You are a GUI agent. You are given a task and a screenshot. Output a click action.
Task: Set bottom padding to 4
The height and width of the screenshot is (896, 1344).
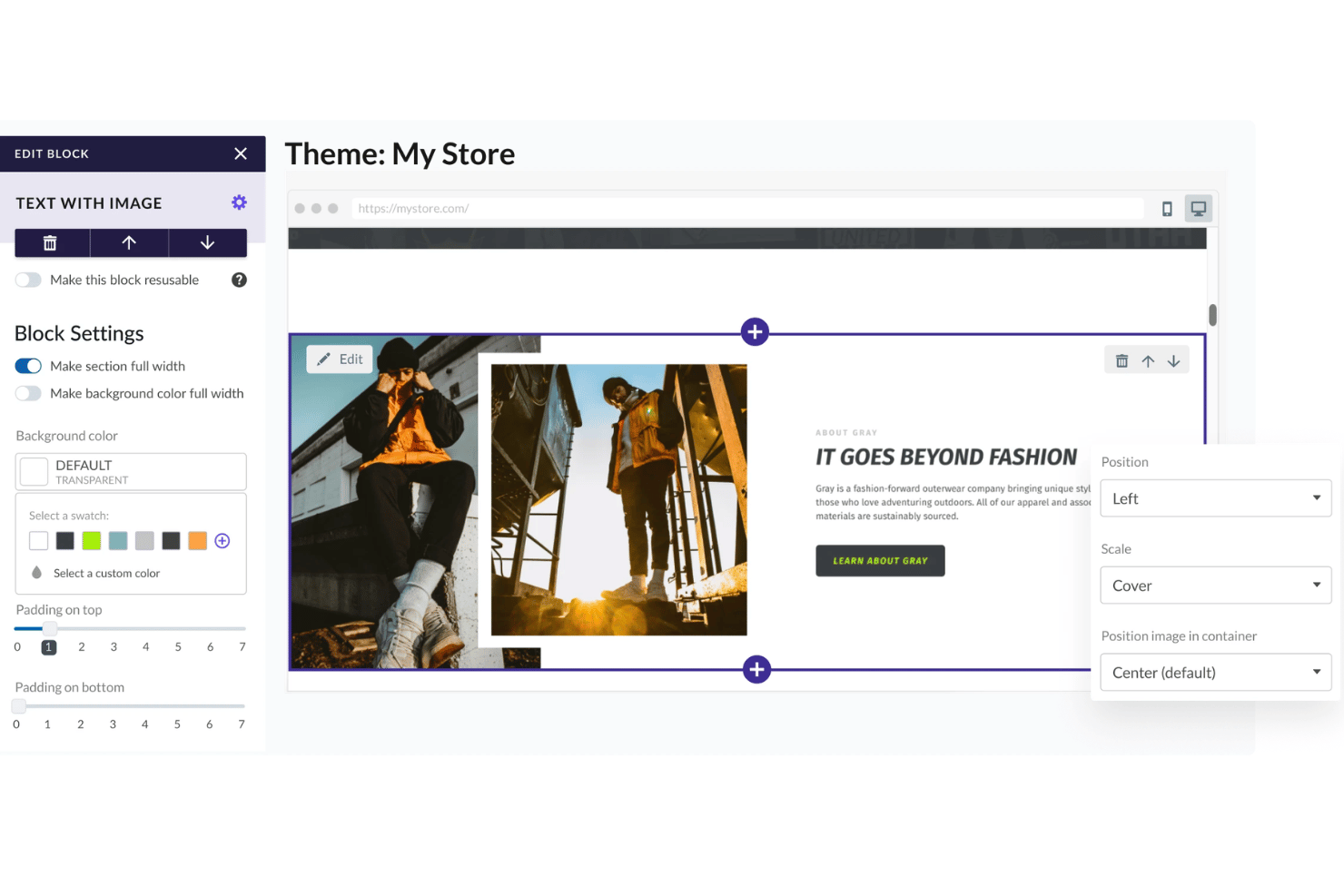pos(145,724)
